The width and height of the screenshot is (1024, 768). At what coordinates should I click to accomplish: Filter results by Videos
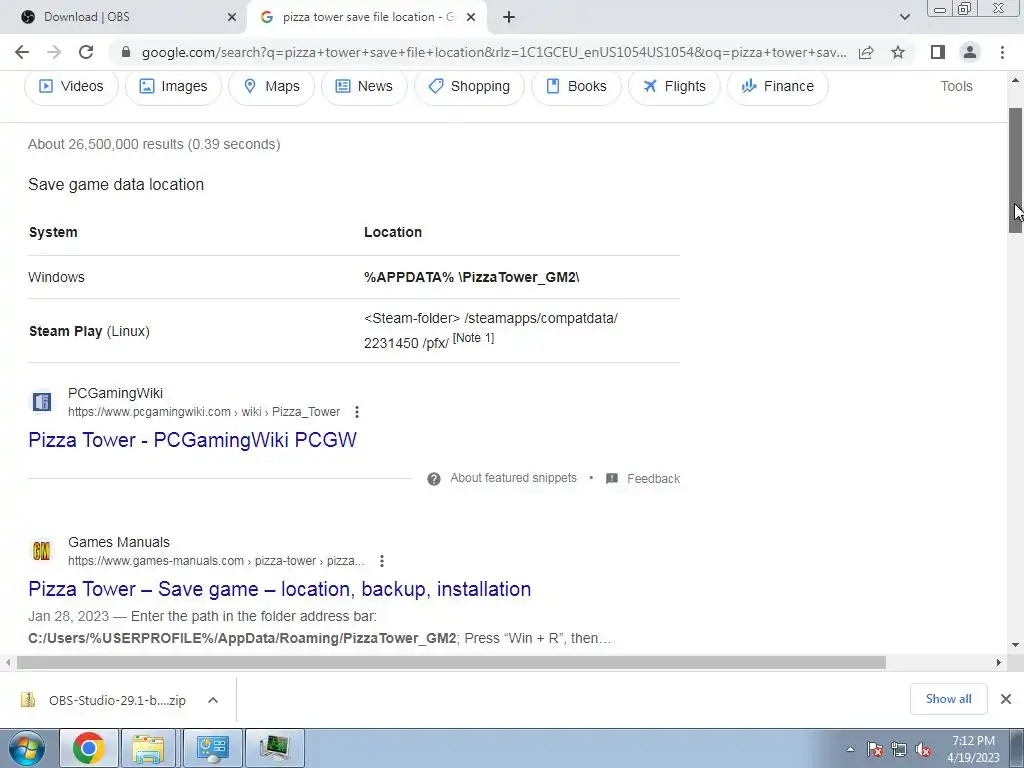pos(71,86)
